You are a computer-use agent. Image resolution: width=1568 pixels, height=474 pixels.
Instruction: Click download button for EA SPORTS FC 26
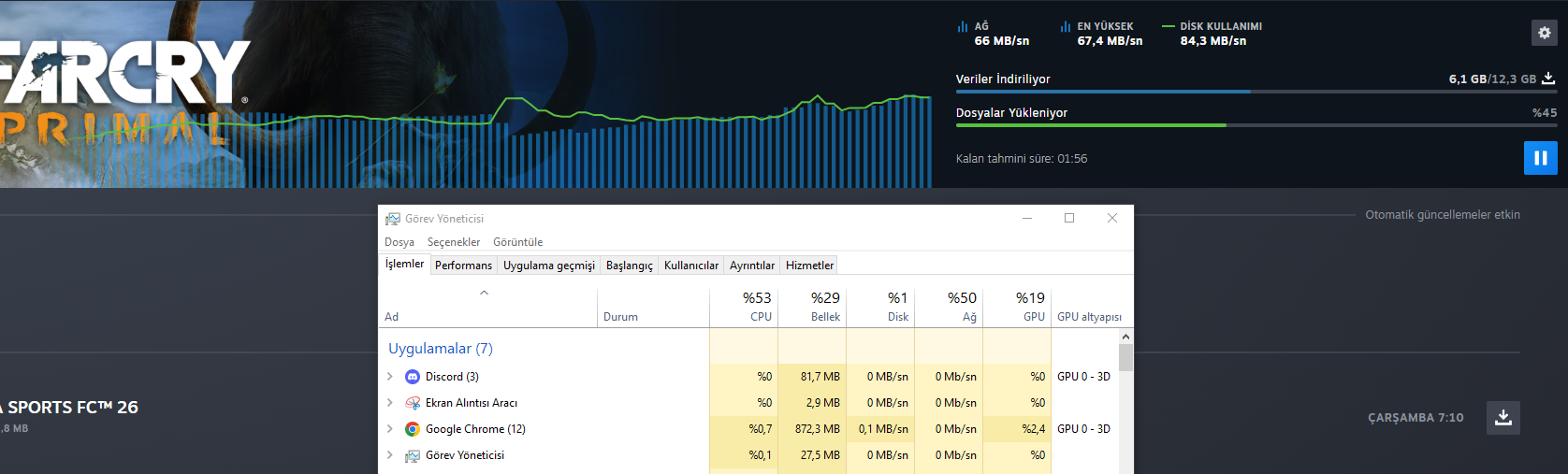[1503, 418]
